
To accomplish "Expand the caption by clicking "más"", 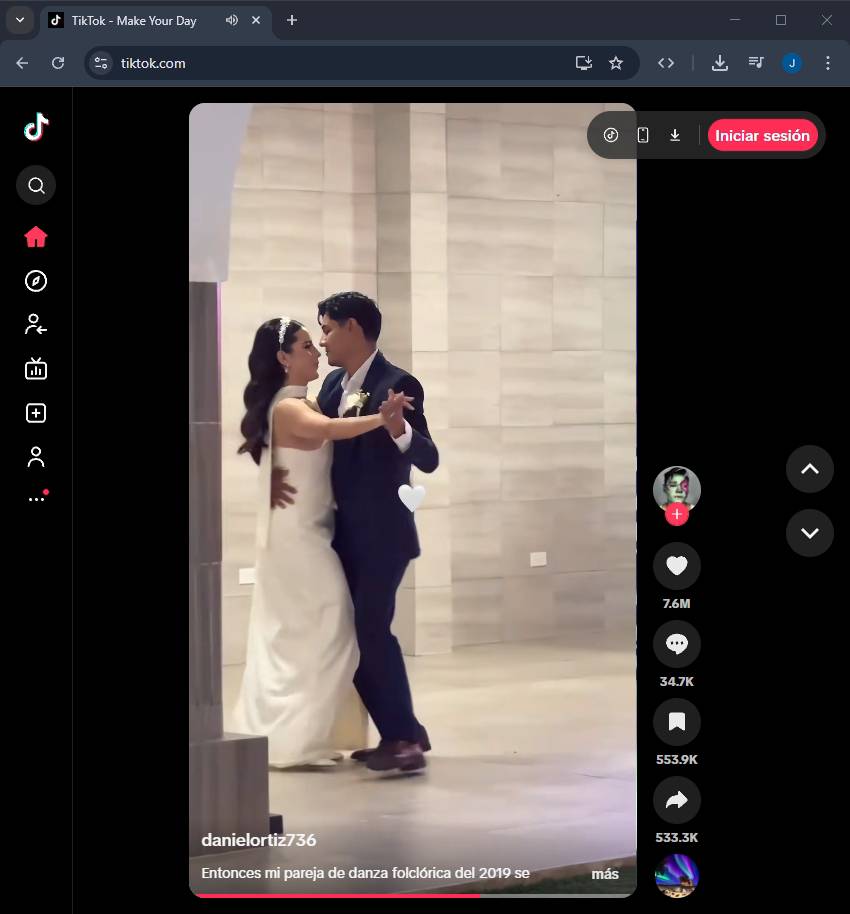I will click(x=604, y=874).
